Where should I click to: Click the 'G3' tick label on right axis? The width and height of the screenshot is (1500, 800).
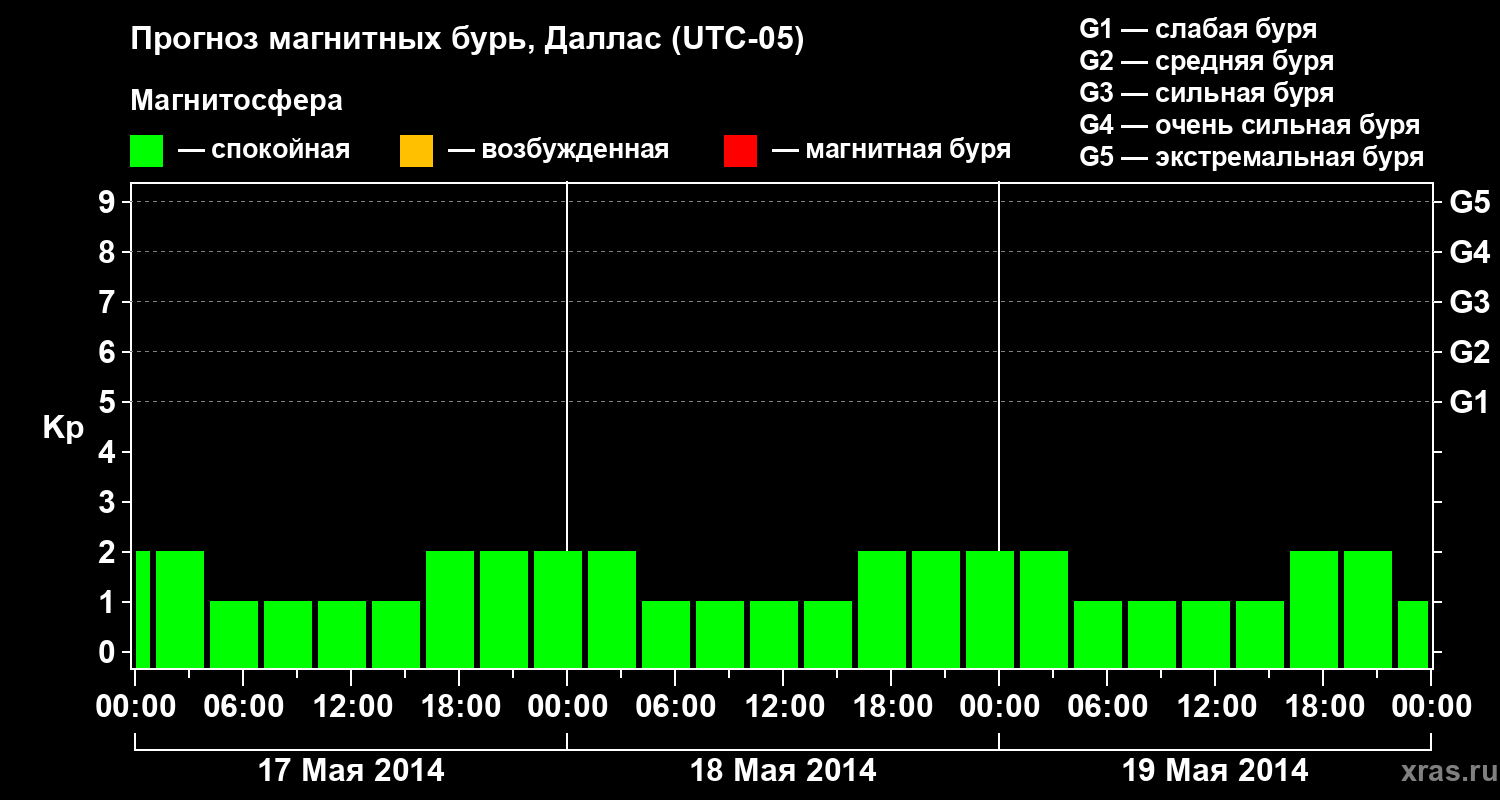pos(1470,303)
